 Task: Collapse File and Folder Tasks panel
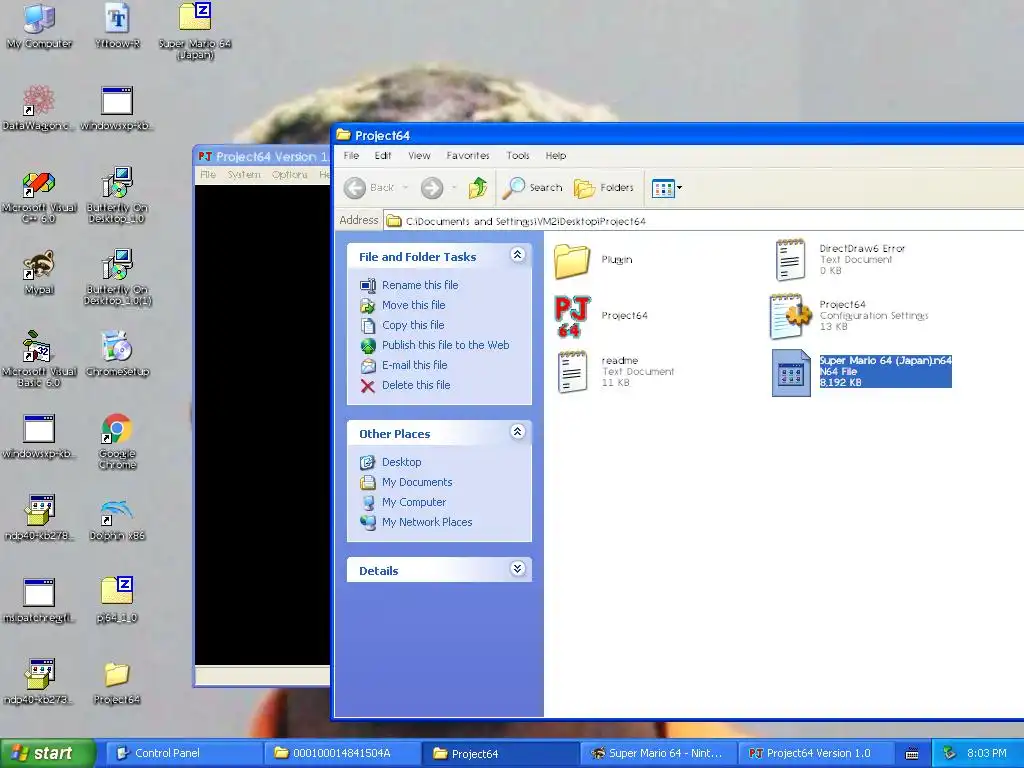pos(517,255)
